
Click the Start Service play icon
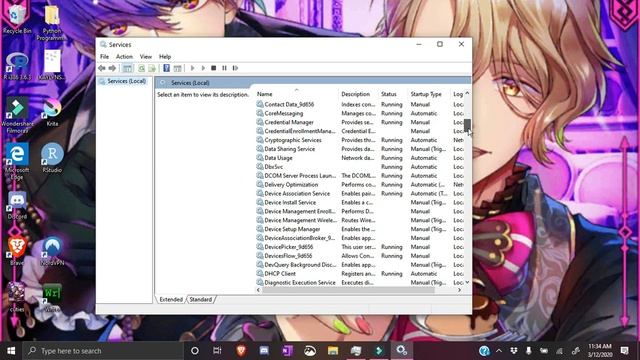pos(193,68)
